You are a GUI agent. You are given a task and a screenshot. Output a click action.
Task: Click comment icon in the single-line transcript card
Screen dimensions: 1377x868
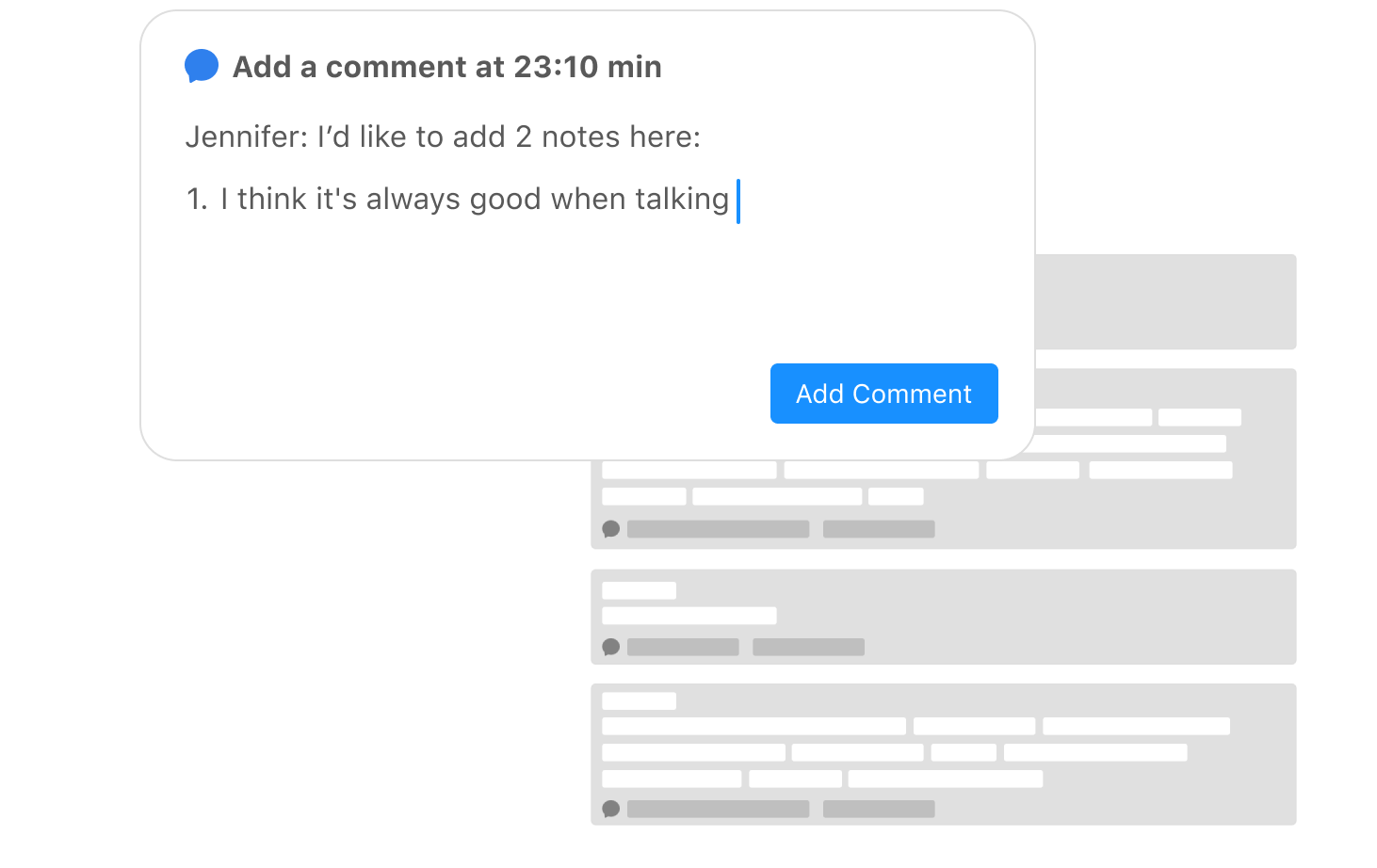(610, 647)
